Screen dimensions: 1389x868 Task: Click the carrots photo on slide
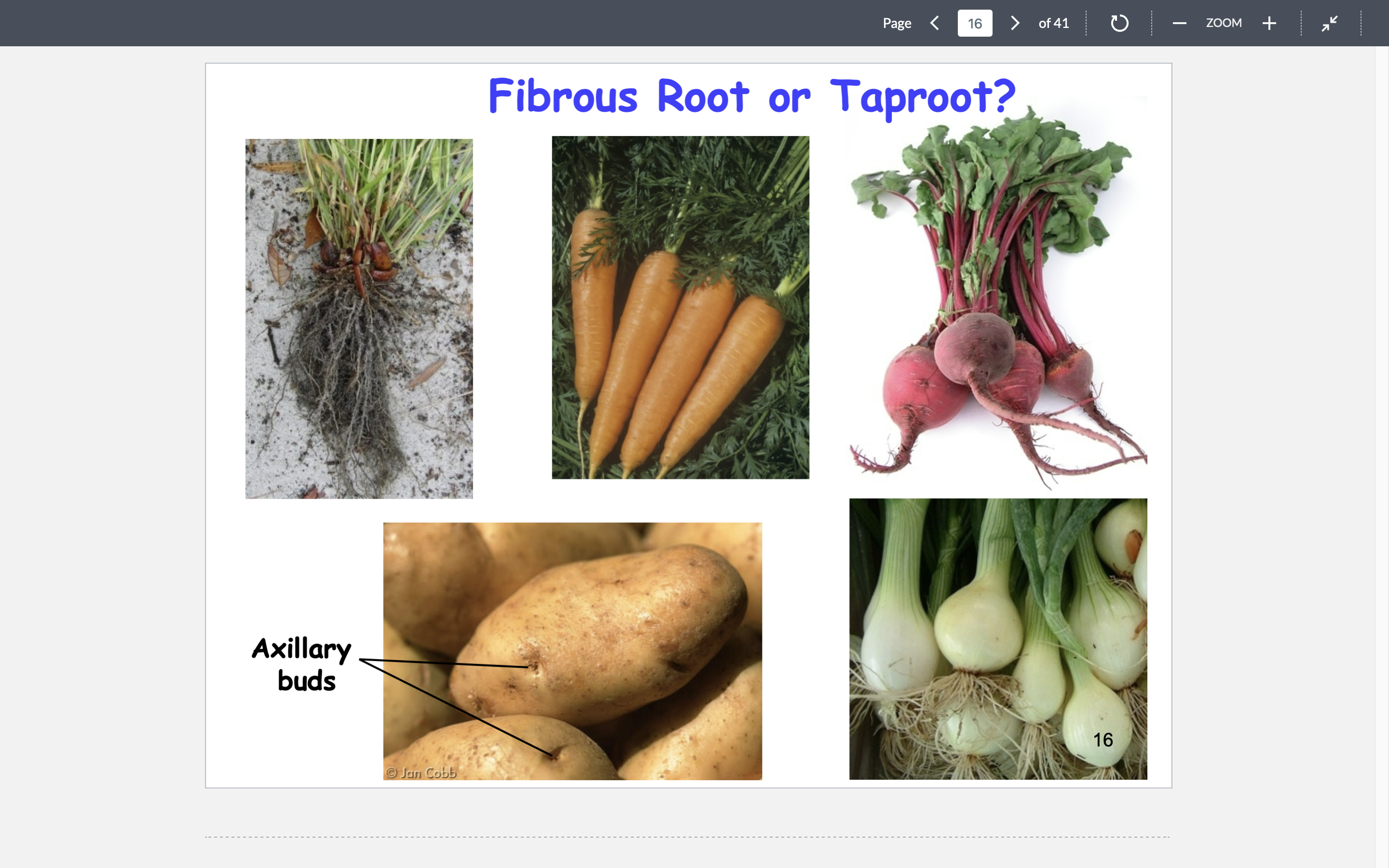click(x=680, y=307)
